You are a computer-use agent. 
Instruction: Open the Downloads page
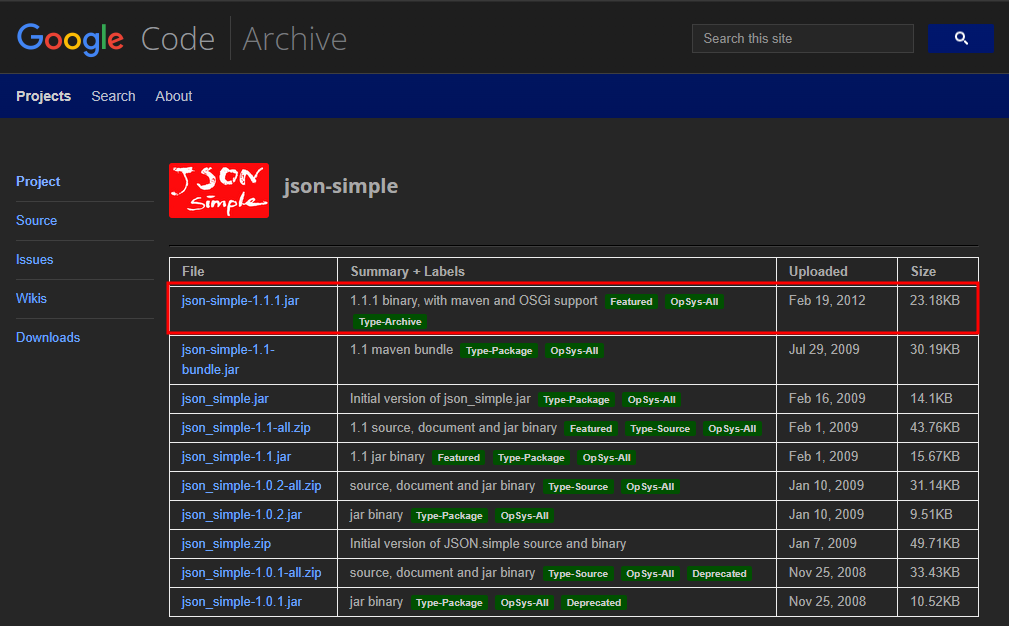(48, 337)
